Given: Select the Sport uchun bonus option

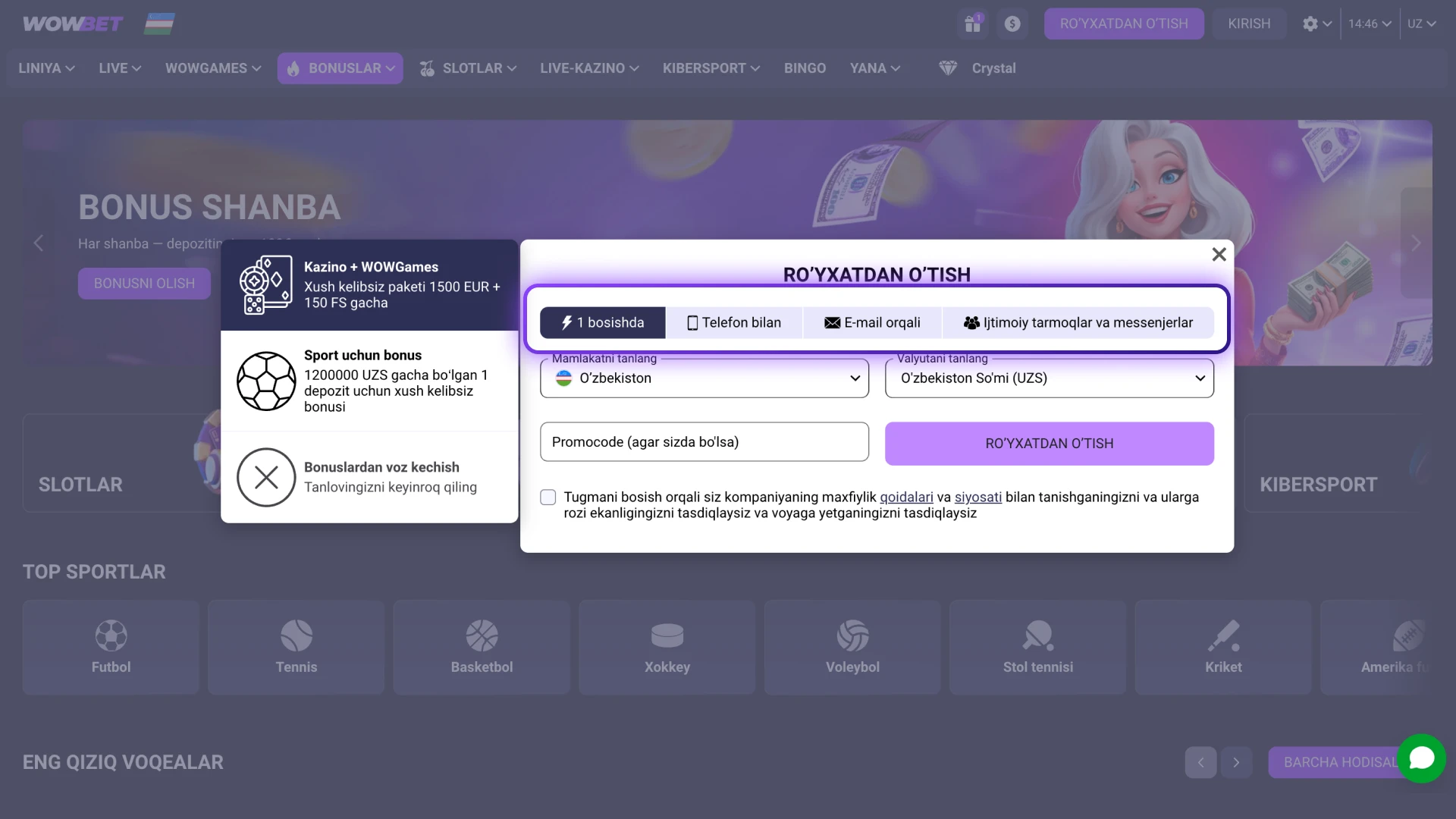Looking at the screenshot, I should point(369,381).
